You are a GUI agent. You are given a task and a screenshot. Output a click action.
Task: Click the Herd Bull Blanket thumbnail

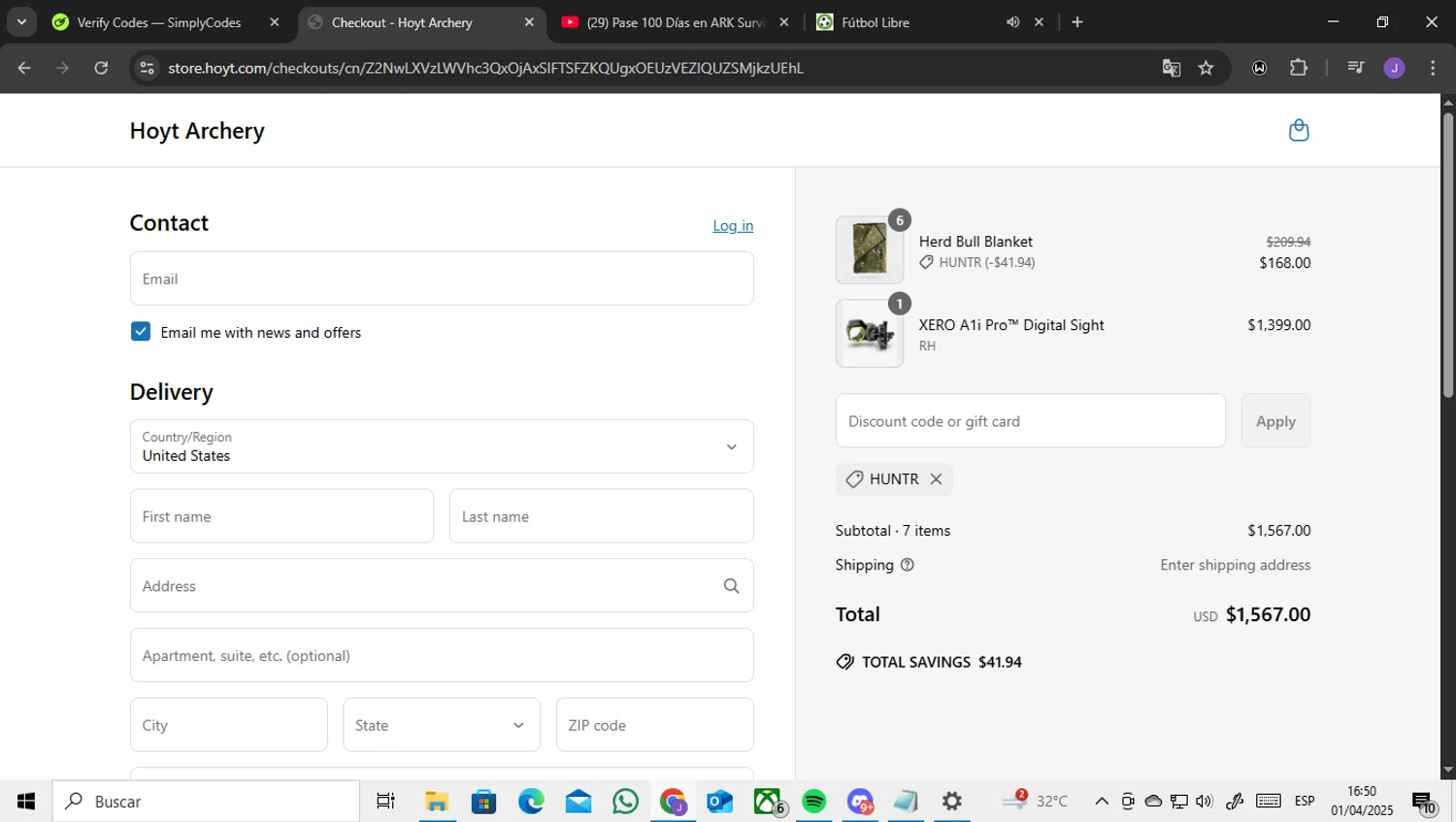pos(870,249)
